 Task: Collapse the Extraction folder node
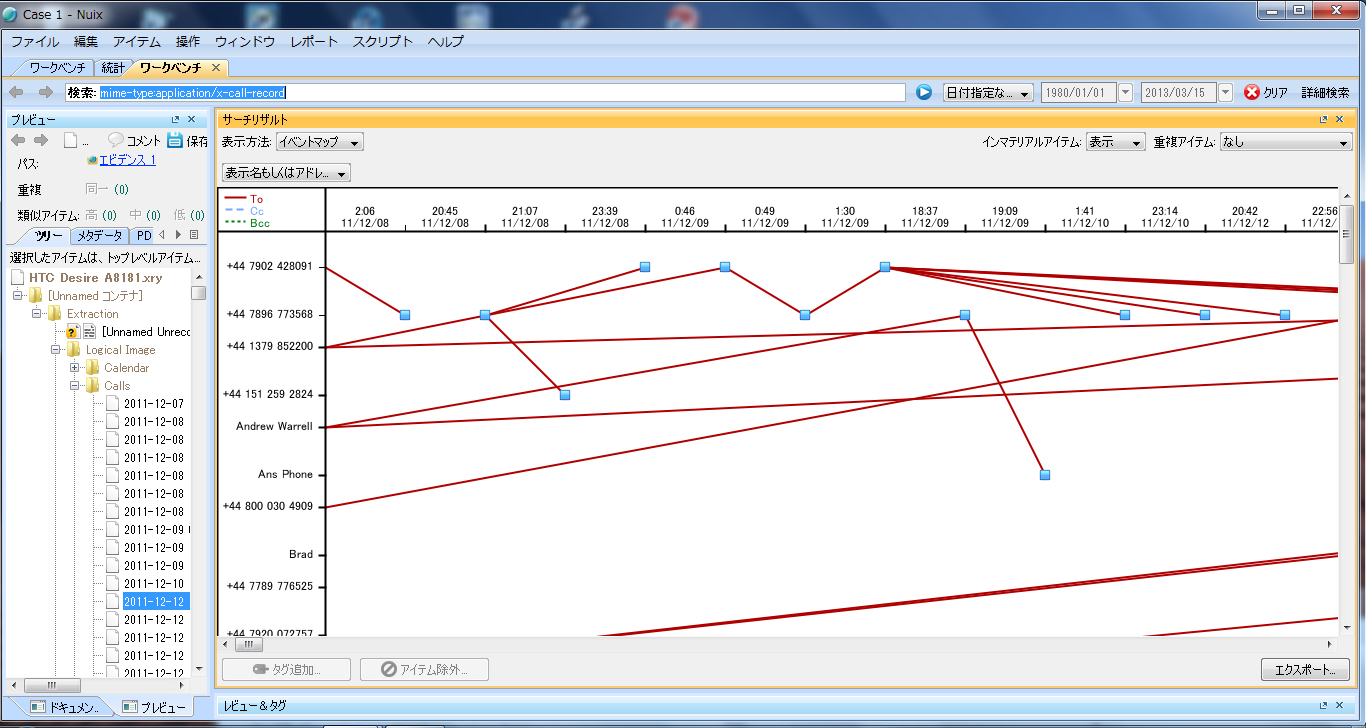click(37, 314)
